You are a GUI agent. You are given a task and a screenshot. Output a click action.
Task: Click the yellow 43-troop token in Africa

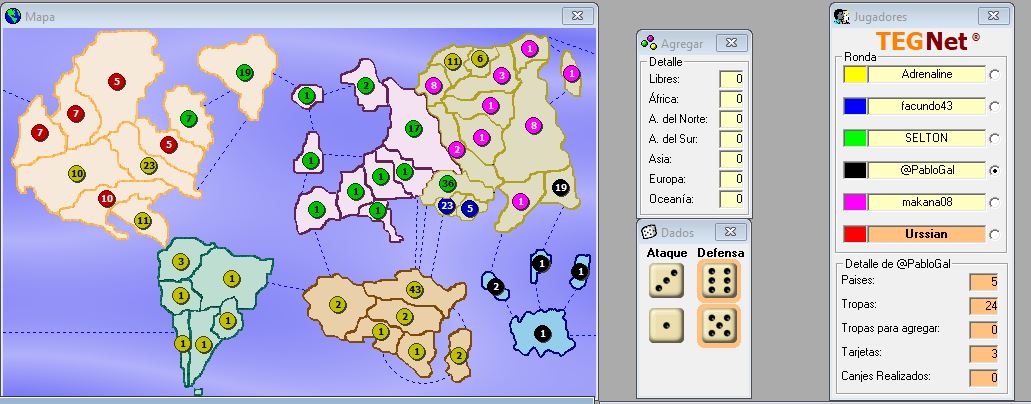point(415,290)
